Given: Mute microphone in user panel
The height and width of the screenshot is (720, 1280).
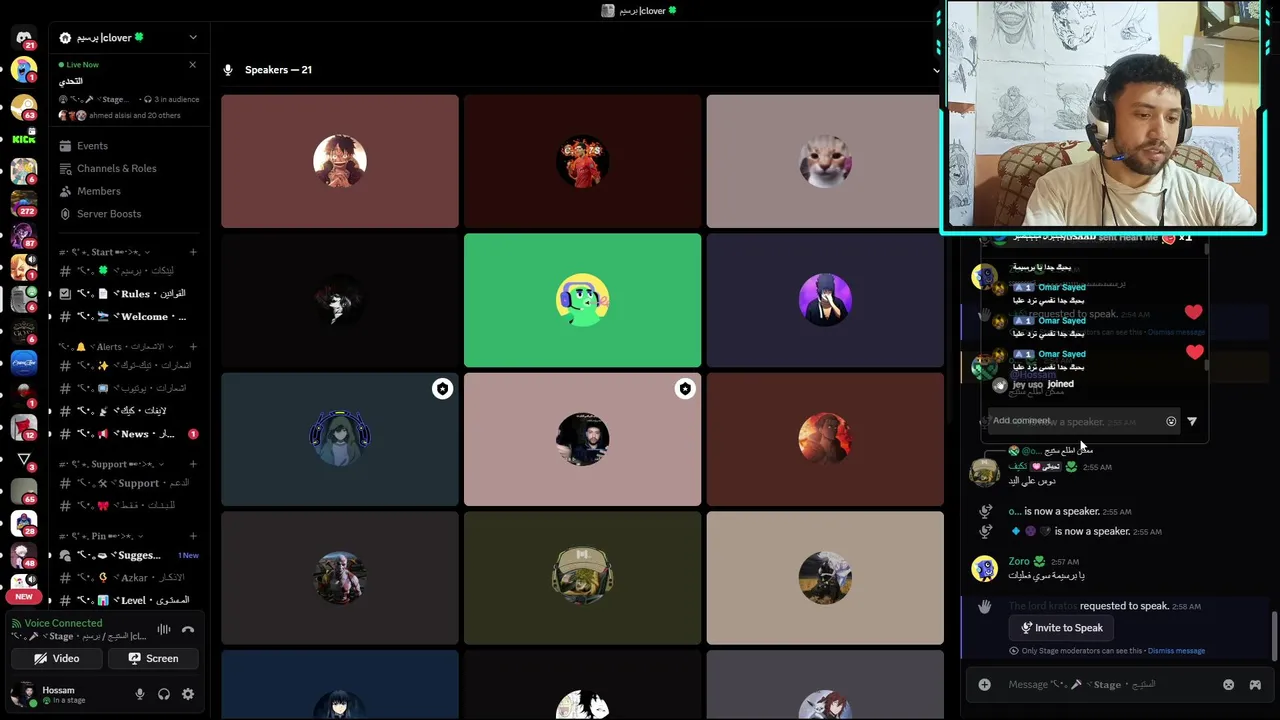Looking at the screenshot, I should (x=140, y=694).
